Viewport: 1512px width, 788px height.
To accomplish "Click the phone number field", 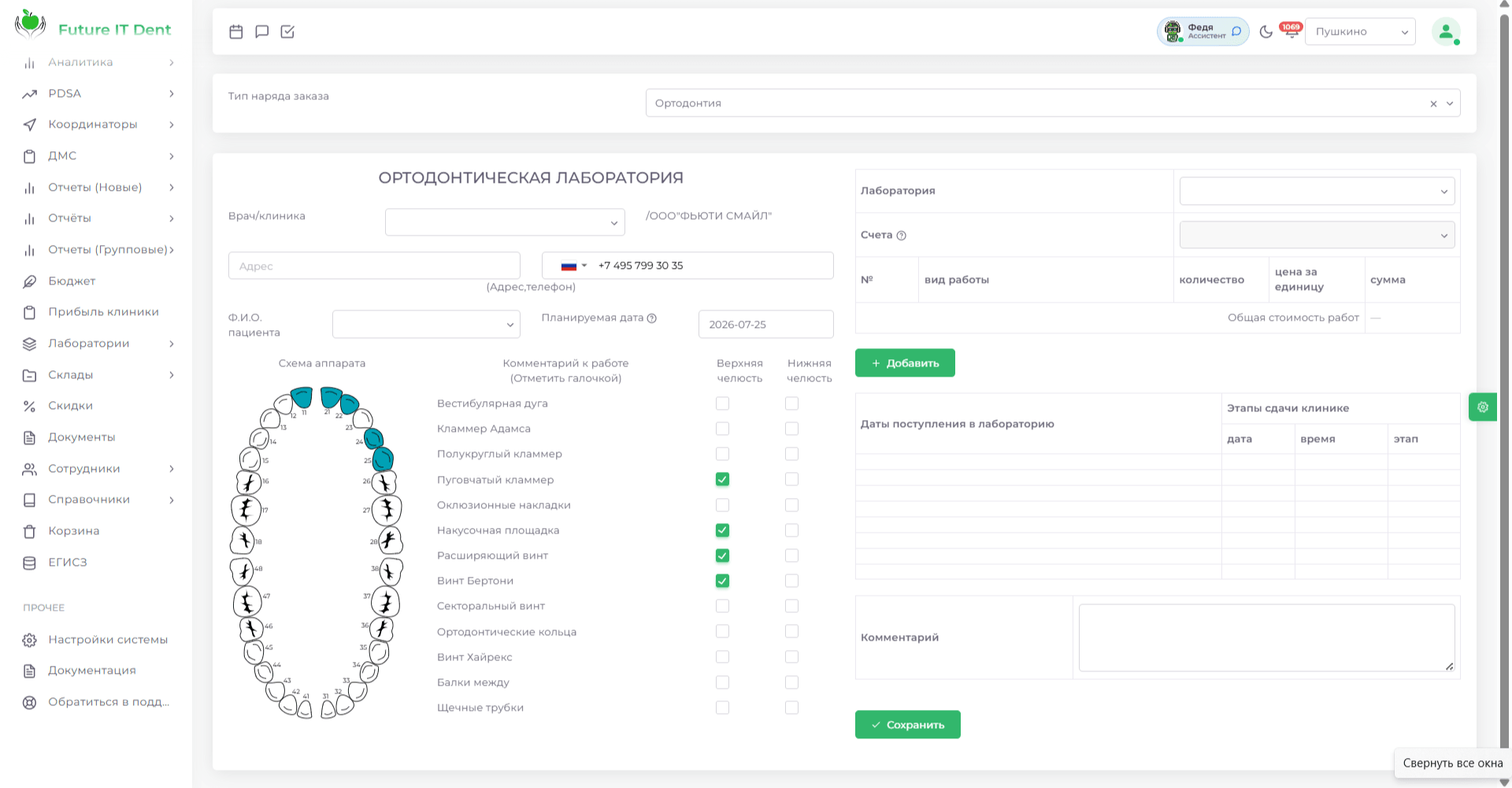I will pos(687,266).
